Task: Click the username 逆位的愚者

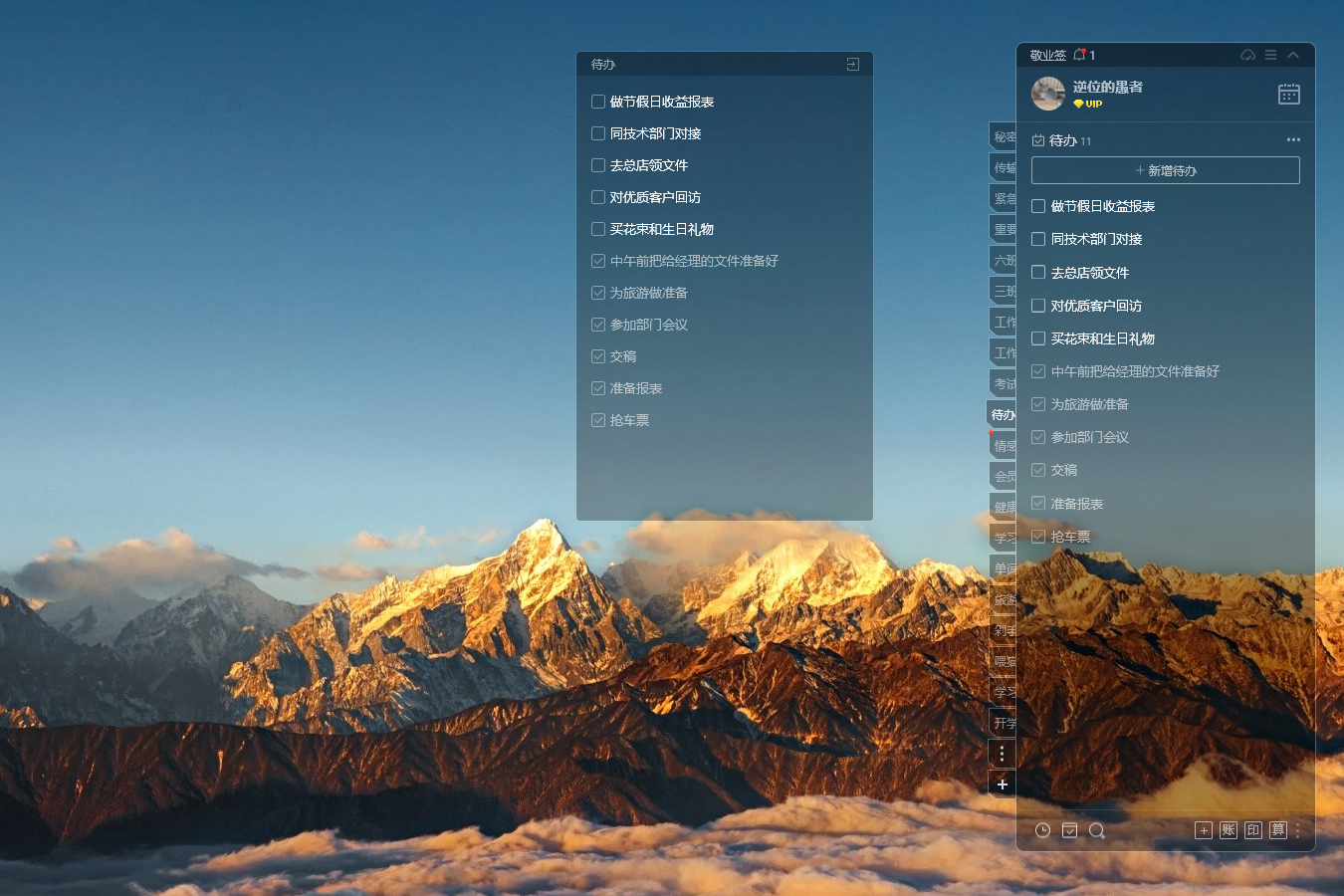Action: (1107, 88)
